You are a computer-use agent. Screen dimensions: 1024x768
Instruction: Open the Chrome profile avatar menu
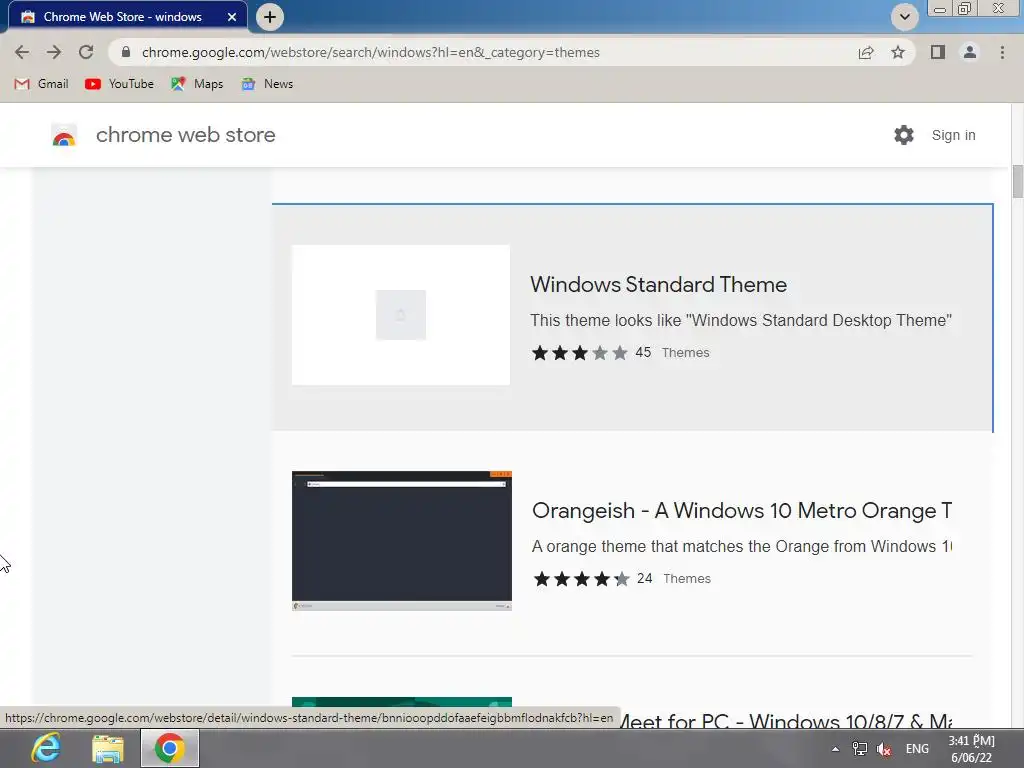point(970,52)
